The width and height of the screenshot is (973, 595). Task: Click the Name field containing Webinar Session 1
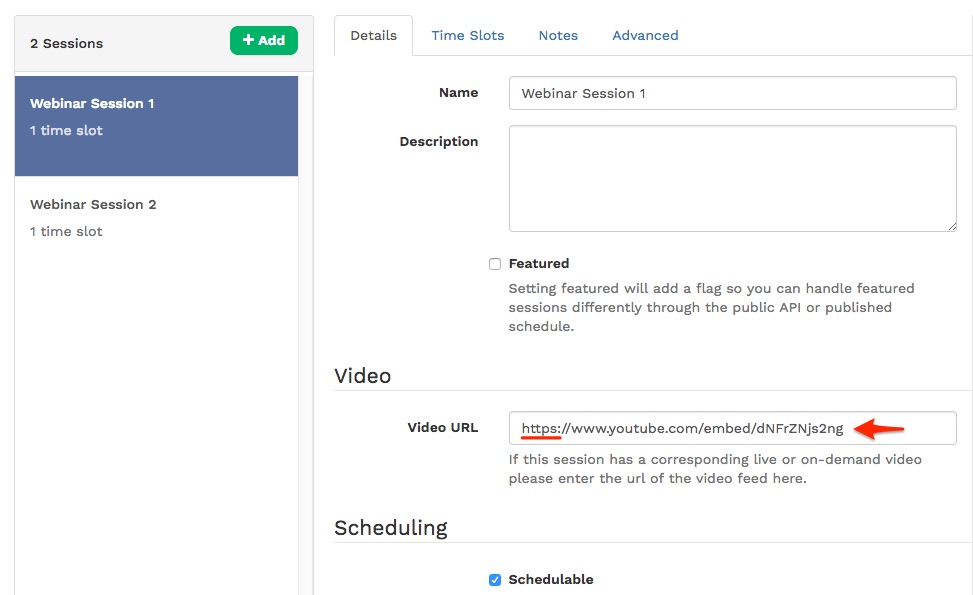point(733,93)
